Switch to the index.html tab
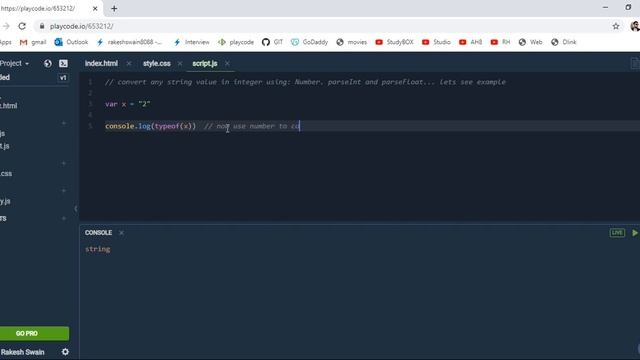 click(x=101, y=63)
